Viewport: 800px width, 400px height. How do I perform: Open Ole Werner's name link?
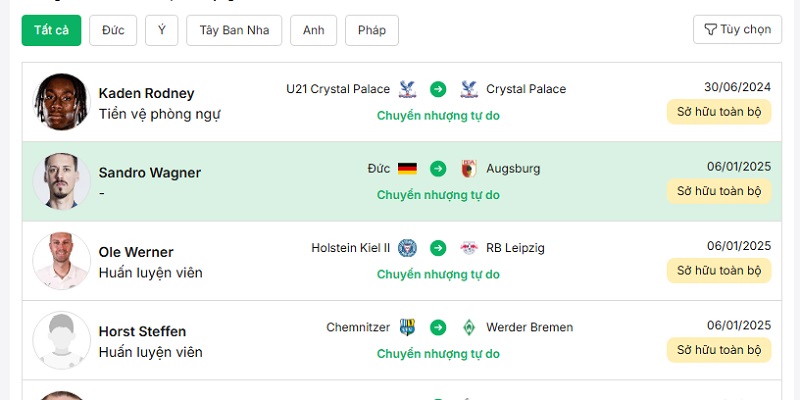click(136, 252)
